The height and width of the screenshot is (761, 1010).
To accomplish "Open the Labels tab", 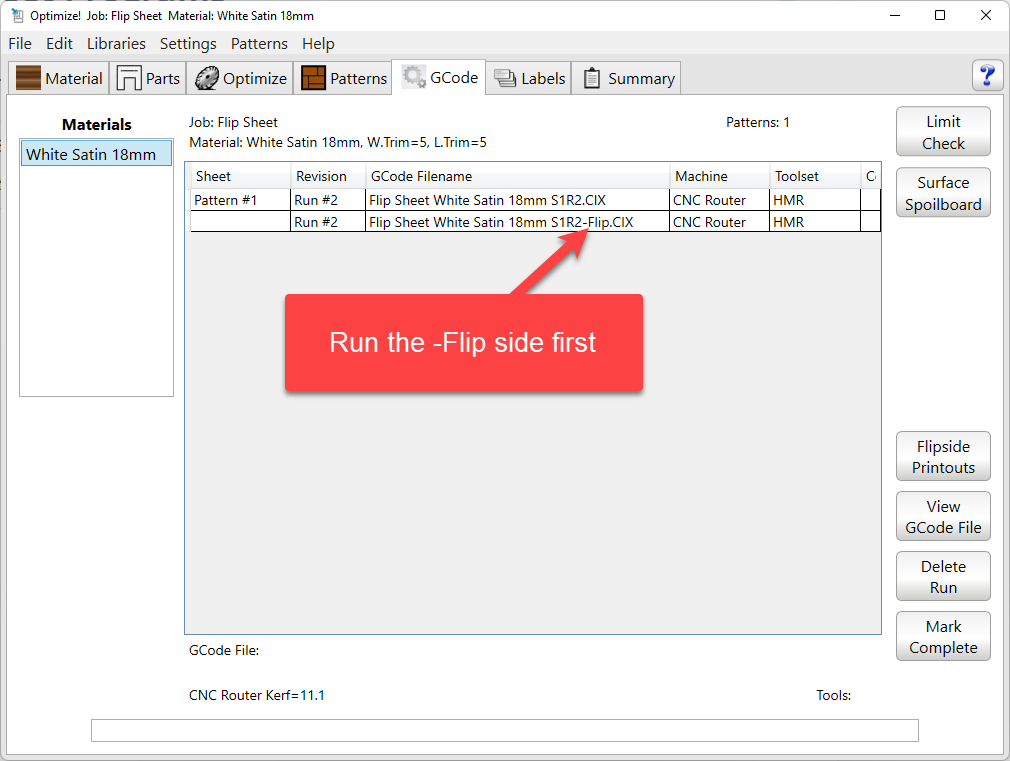I will (530, 79).
